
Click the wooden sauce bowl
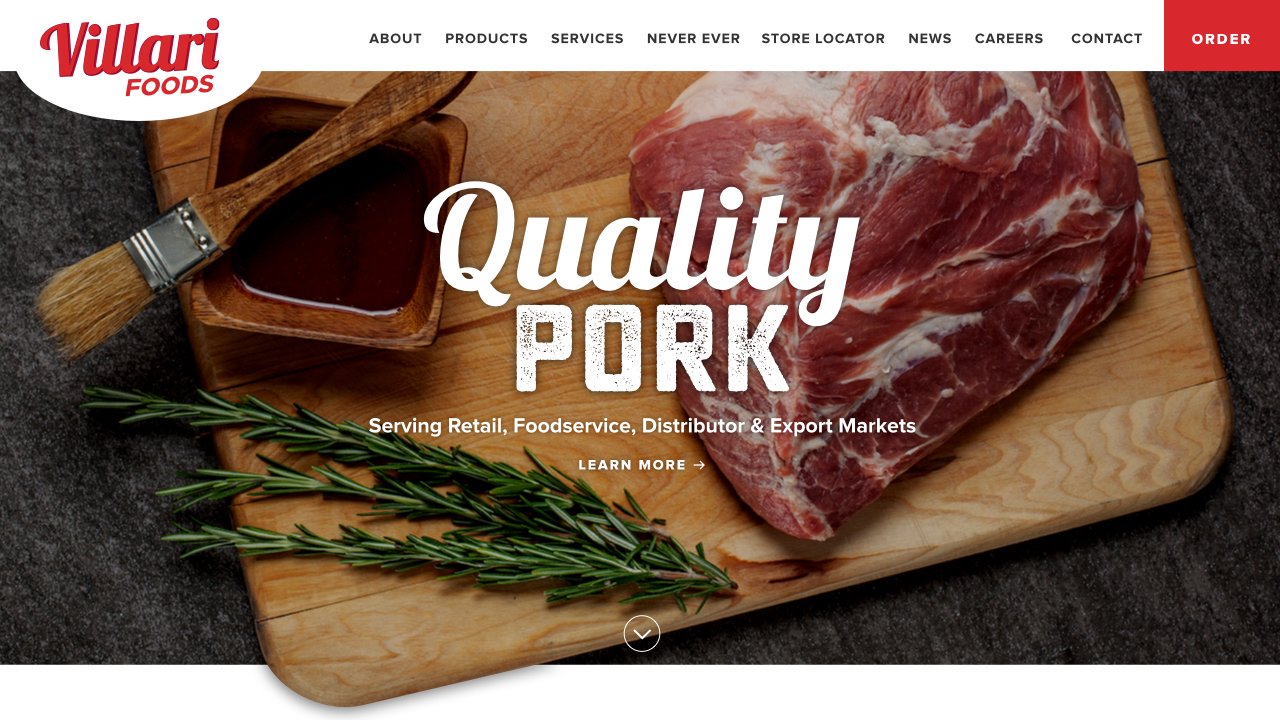330,220
